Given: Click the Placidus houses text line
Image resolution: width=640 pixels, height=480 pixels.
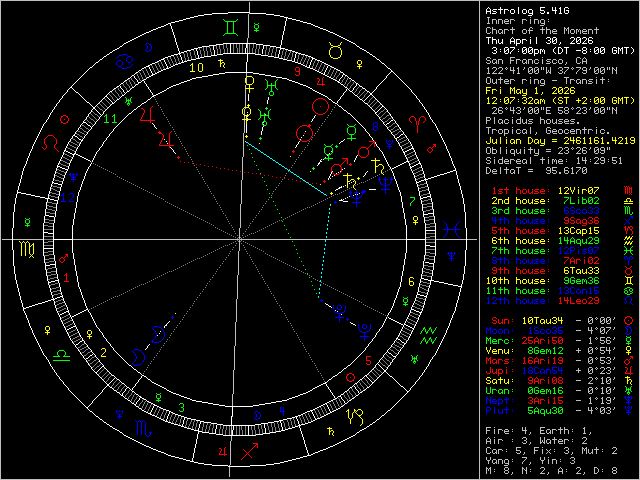Looking at the screenshot, I should tap(530, 119).
